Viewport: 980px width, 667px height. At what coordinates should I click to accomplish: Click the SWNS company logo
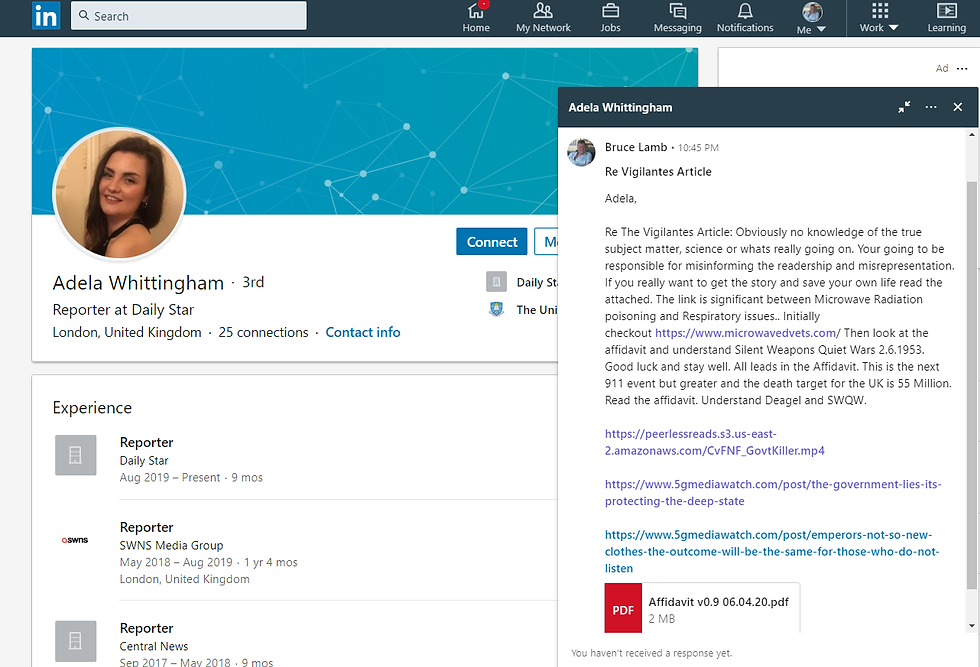coord(75,540)
